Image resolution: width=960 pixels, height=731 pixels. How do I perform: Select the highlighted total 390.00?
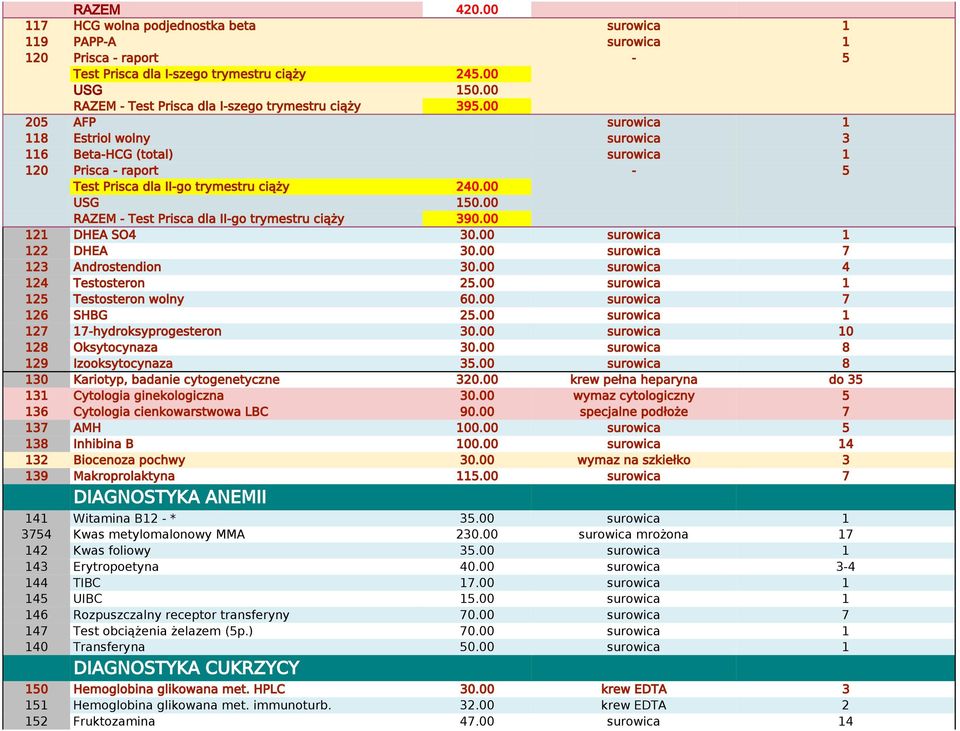tap(477, 219)
